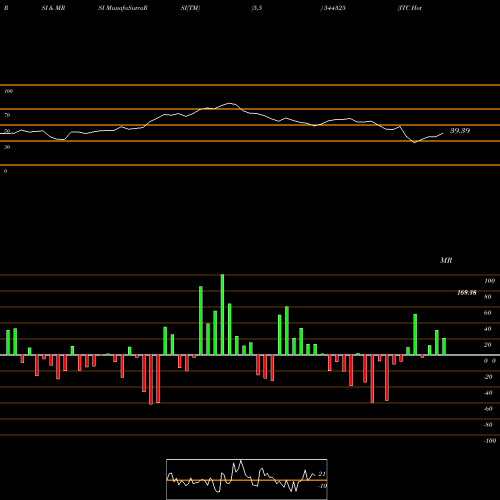Click the 70 label on RSI axis
The width and height of the screenshot is (500, 500).
(x=7, y=115)
